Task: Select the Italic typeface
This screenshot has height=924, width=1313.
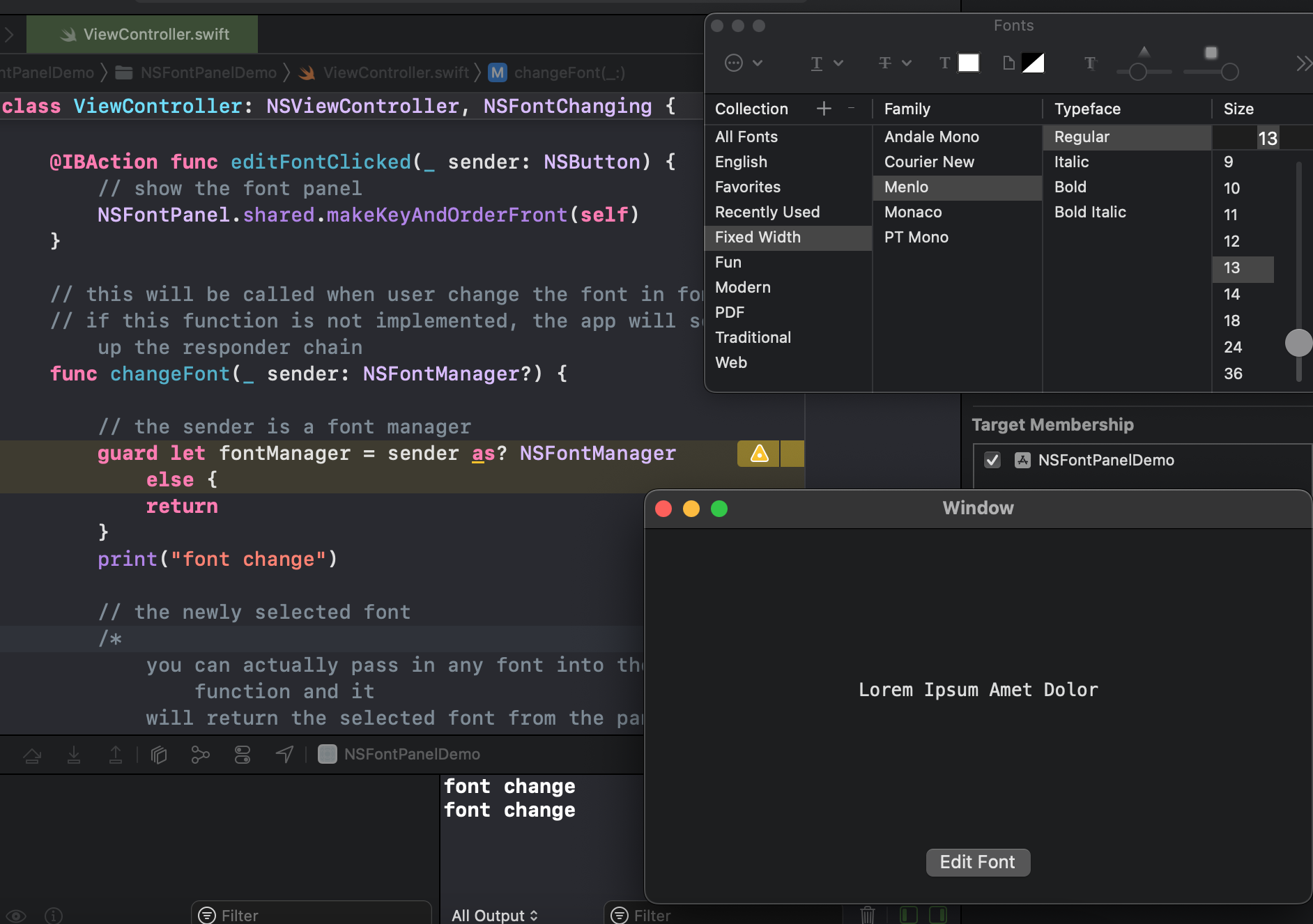Action: [x=1127, y=162]
